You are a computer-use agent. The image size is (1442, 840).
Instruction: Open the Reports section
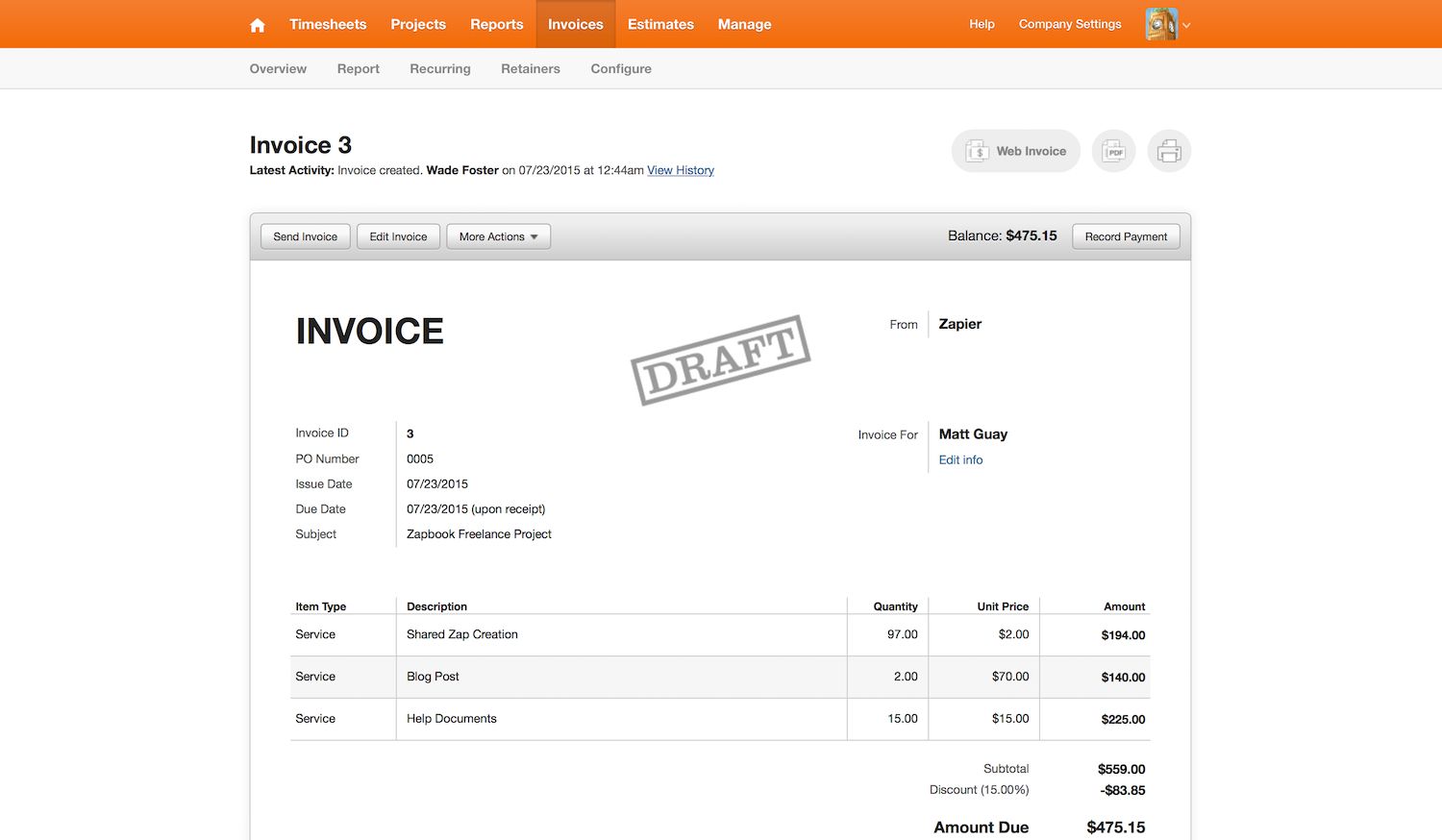(496, 24)
